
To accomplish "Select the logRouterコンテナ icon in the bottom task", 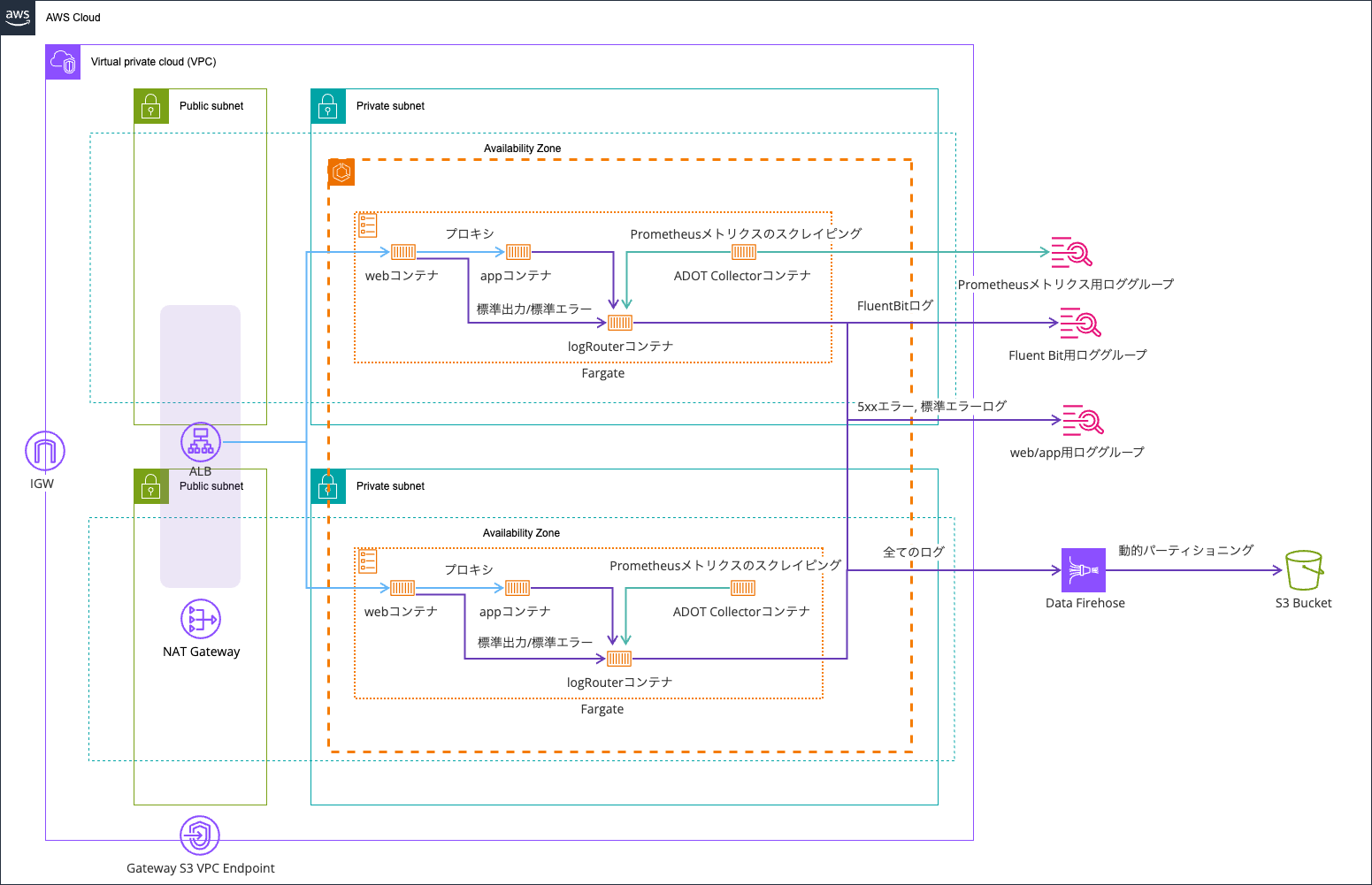I will click(619, 658).
